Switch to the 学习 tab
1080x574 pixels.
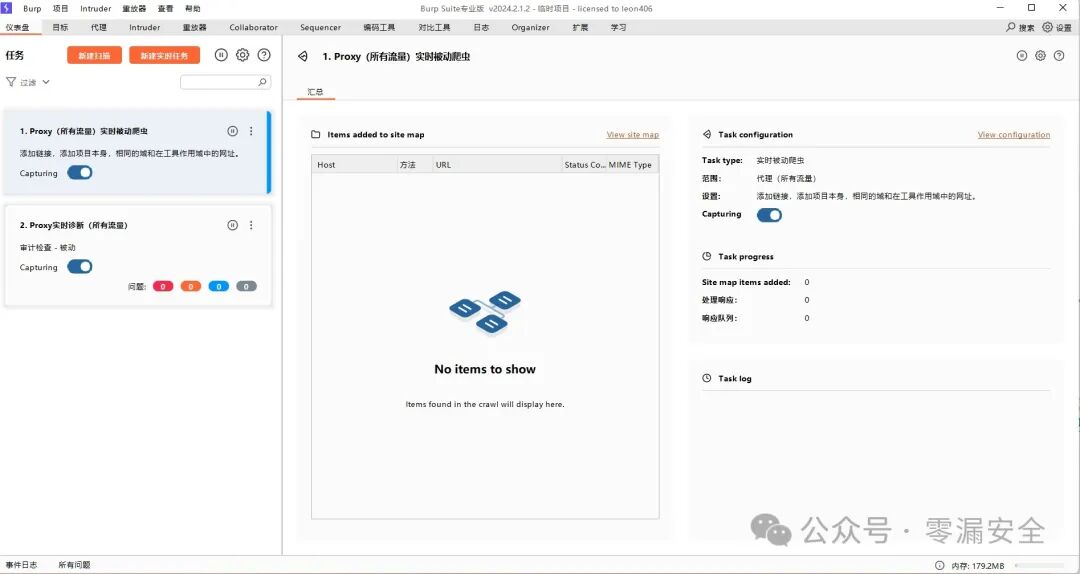pos(619,28)
